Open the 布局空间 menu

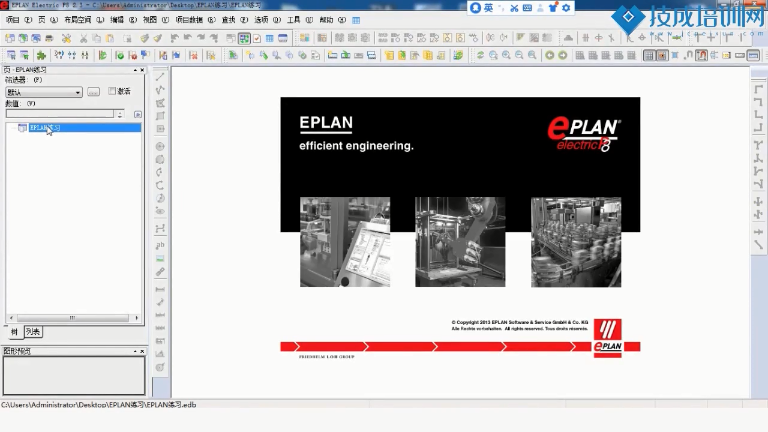point(84,20)
